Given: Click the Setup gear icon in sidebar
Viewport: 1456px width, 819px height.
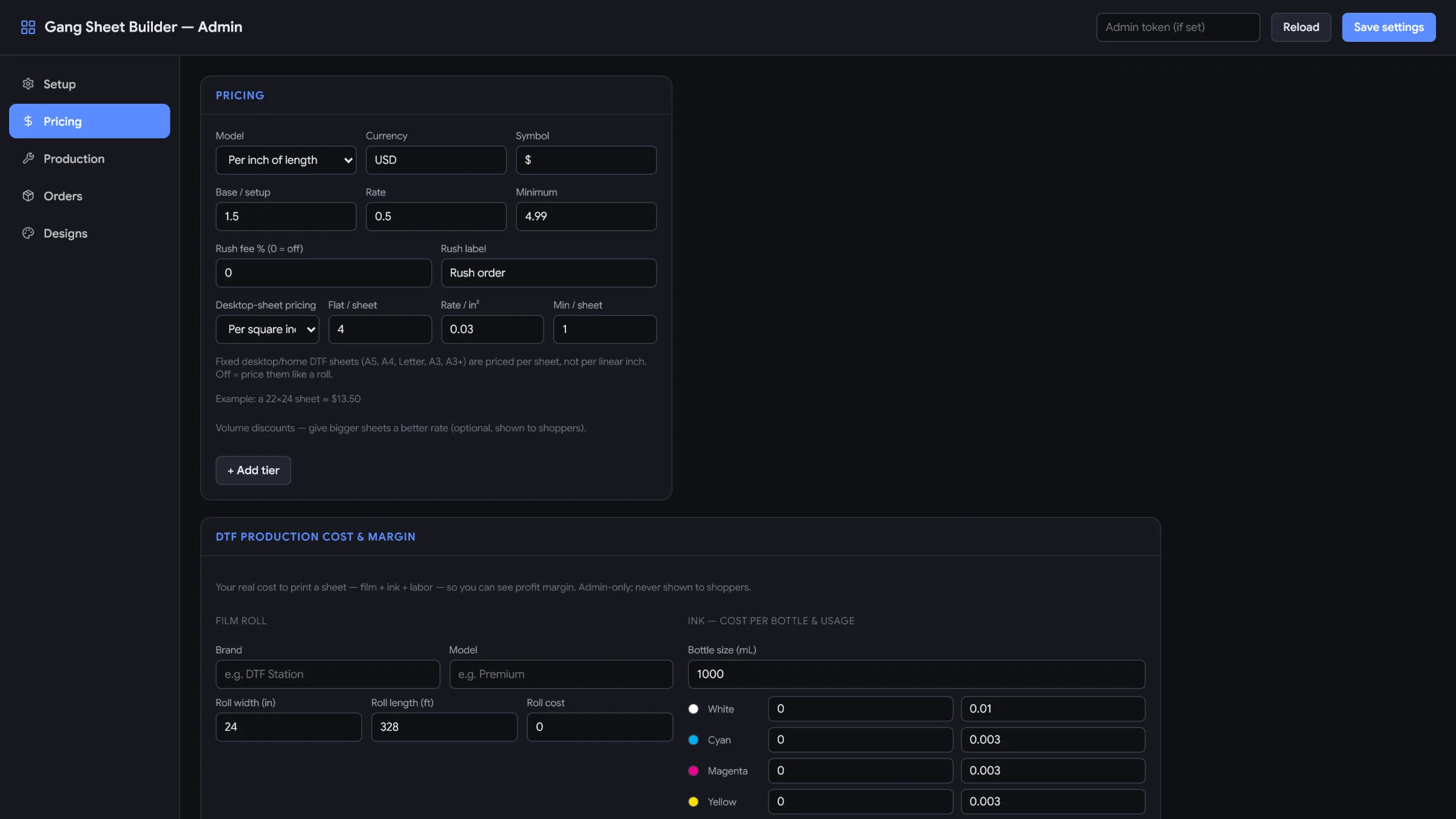Looking at the screenshot, I should pyautogui.click(x=28, y=84).
